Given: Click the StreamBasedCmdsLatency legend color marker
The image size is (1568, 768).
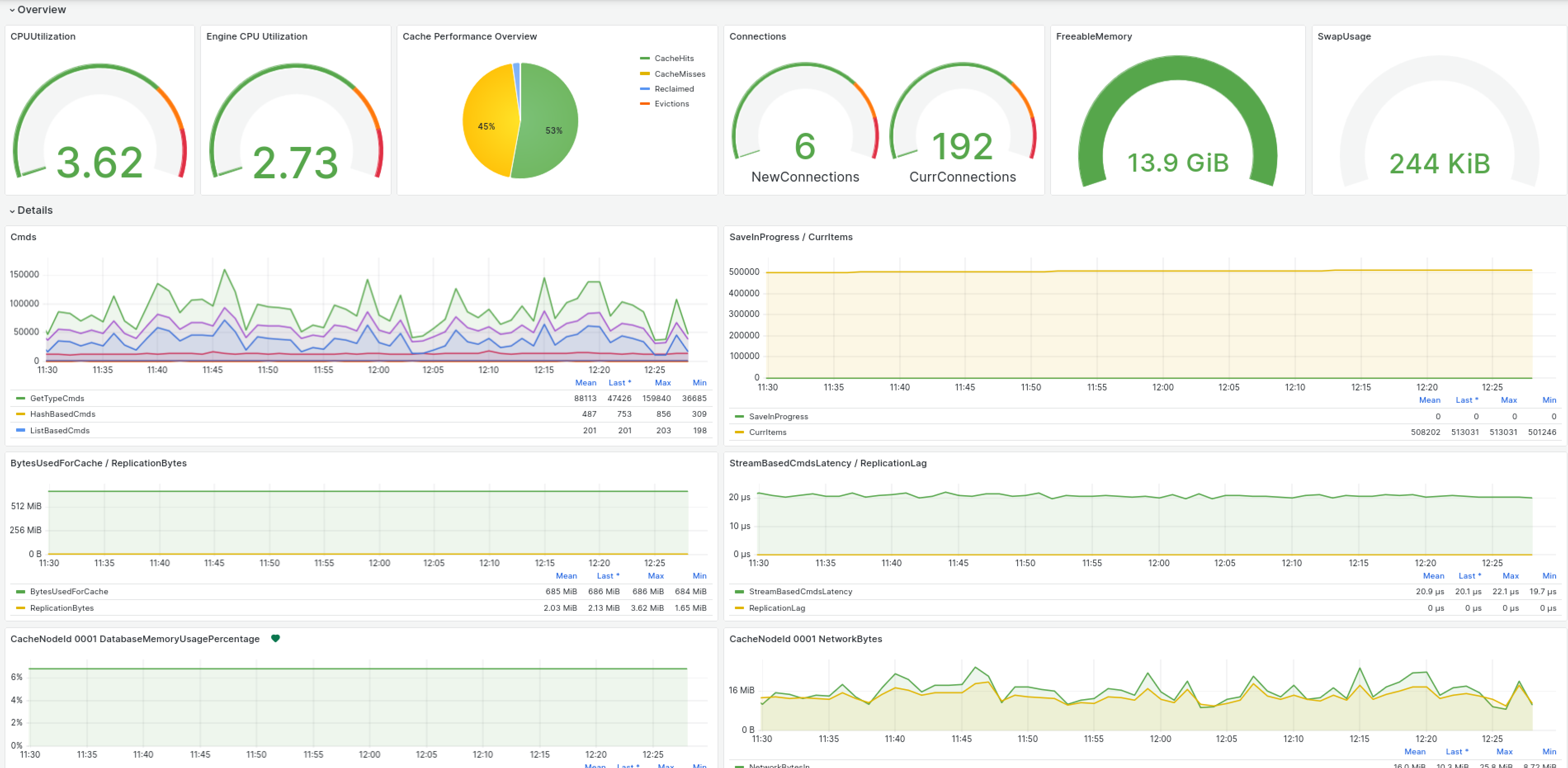Looking at the screenshot, I should pyautogui.click(x=739, y=591).
